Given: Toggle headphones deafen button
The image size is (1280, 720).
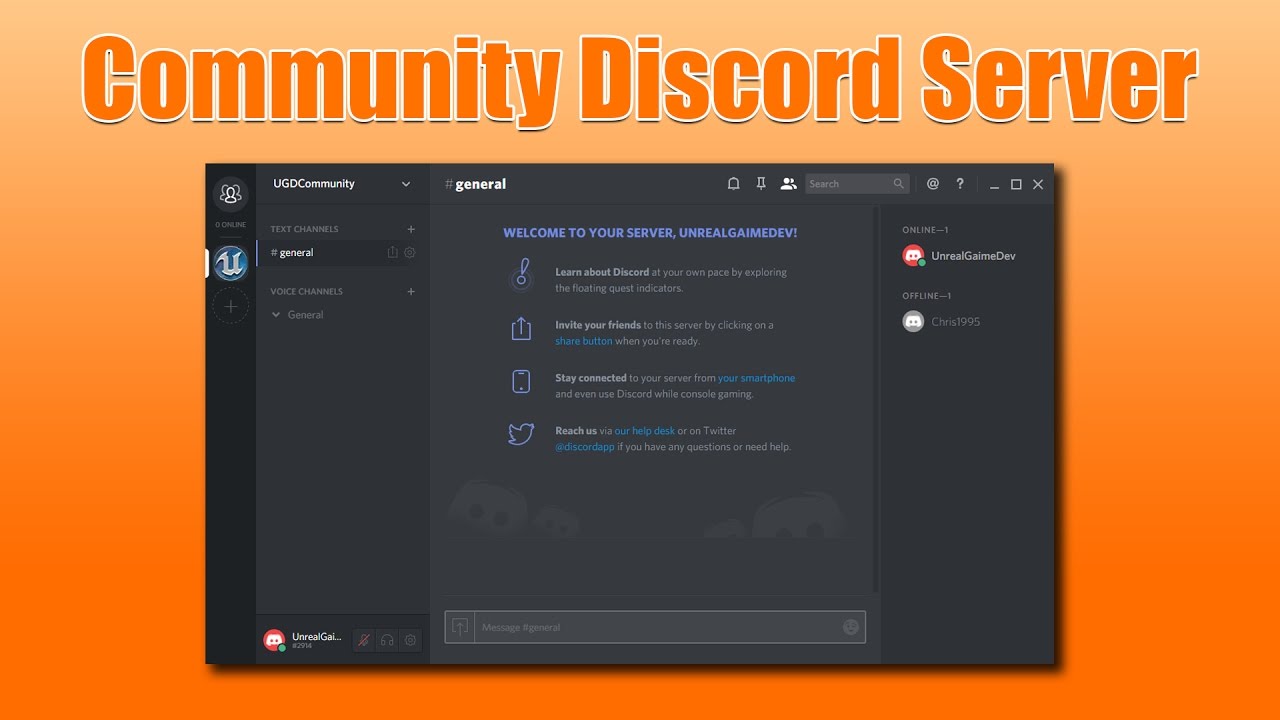Looking at the screenshot, I should (387, 640).
